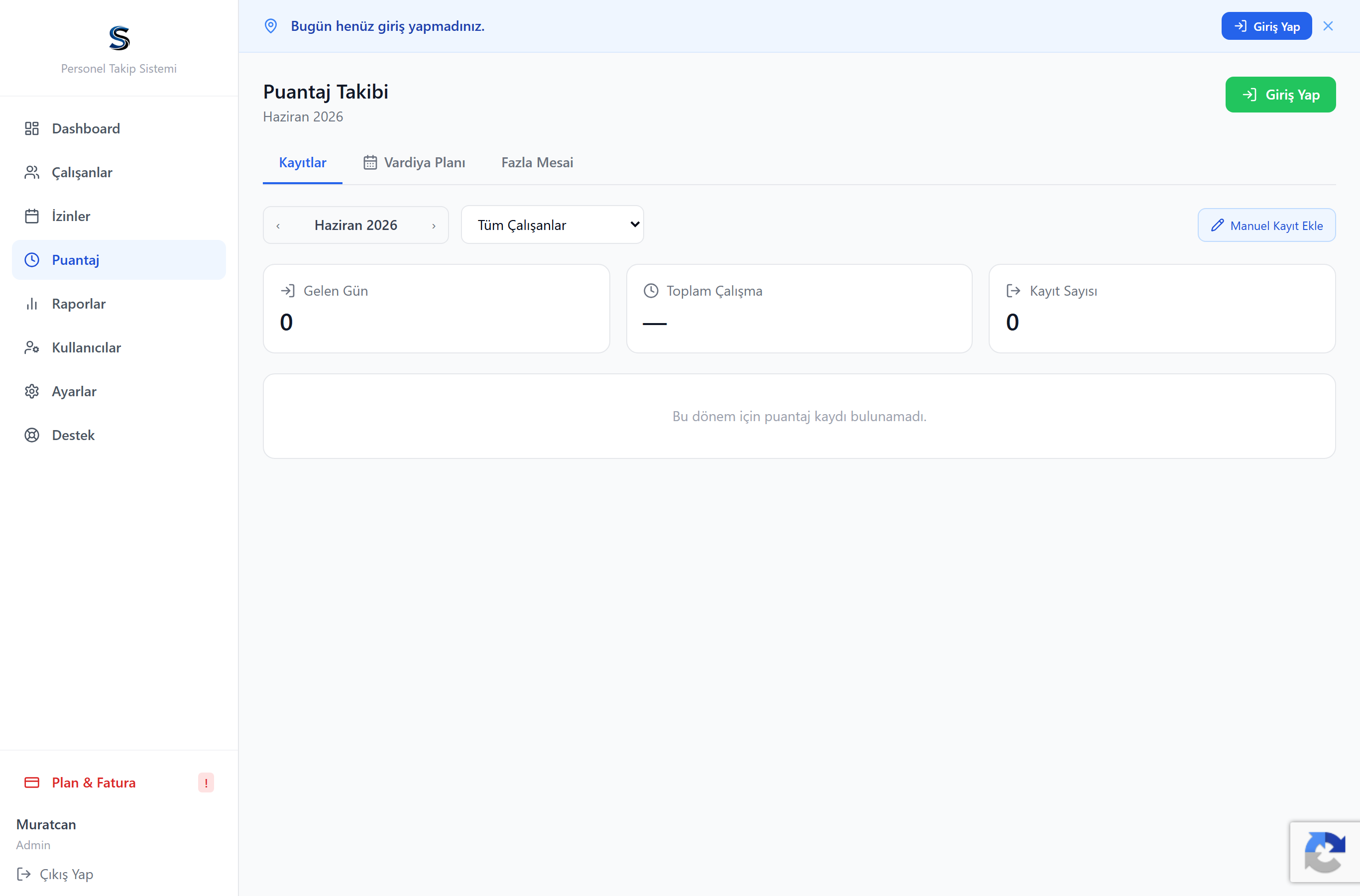Open the Tüm Çalışanlar employee dropdown
The image size is (1360, 896).
[552, 224]
